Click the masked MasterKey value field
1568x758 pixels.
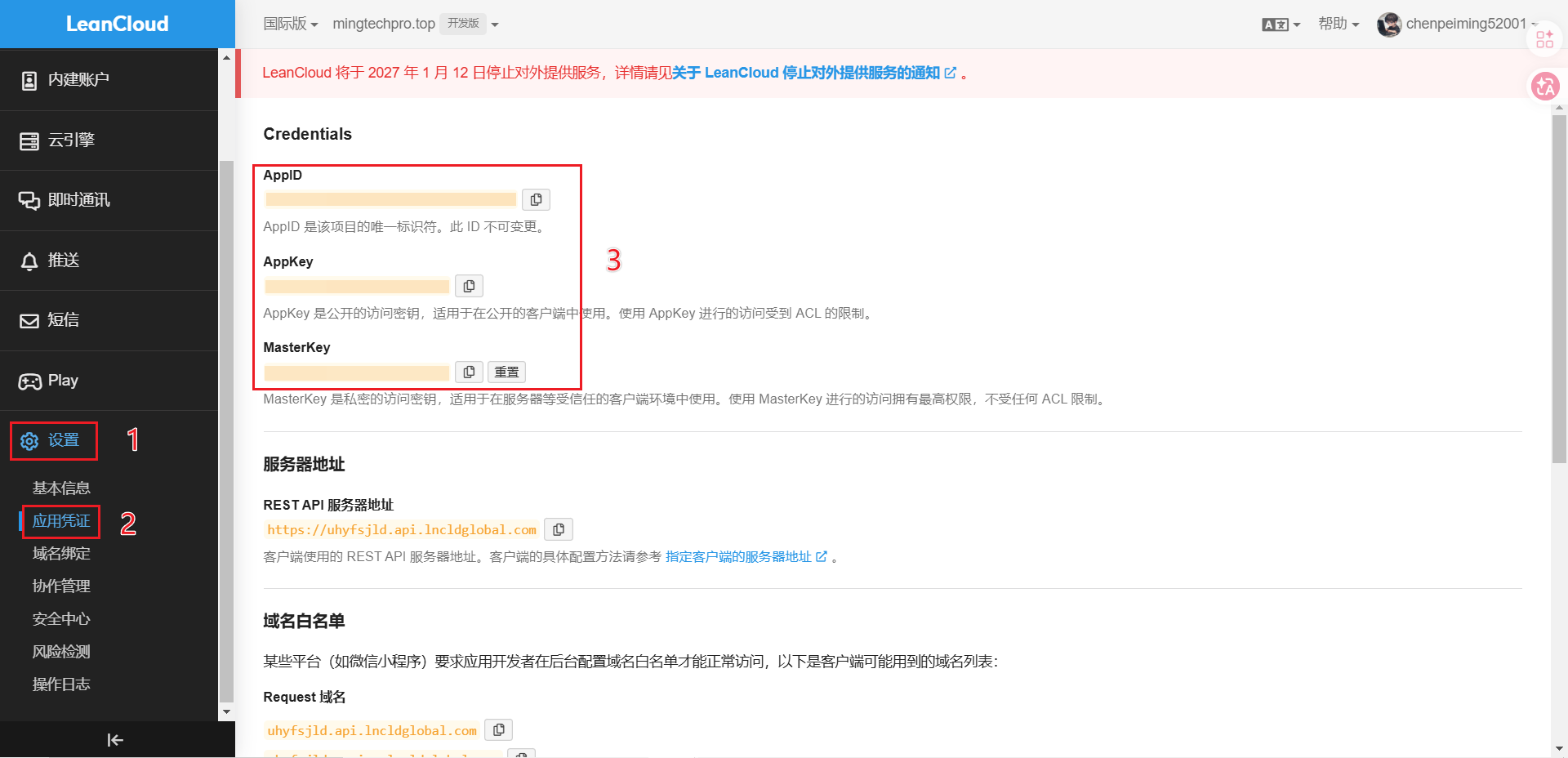pyautogui.click(x=357, y=372)
